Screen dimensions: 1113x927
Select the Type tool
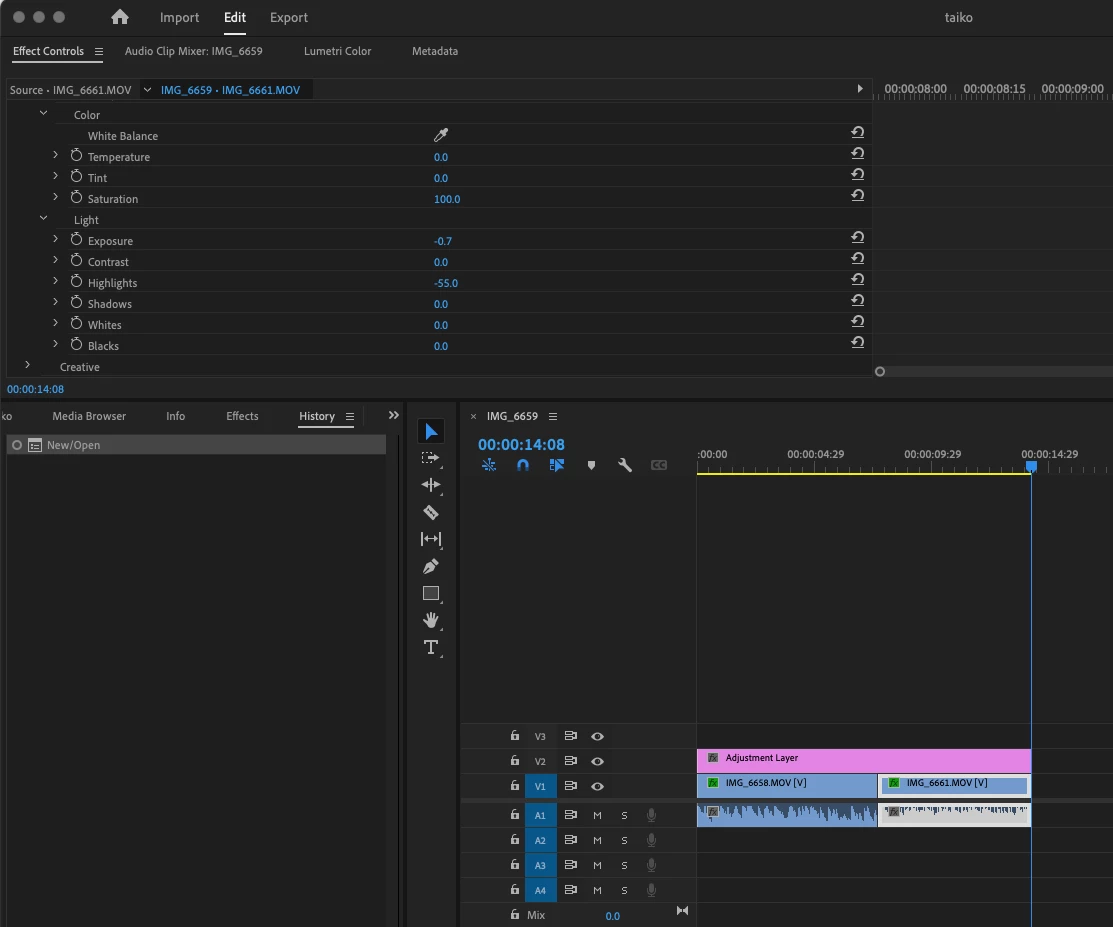coord(431,647)
